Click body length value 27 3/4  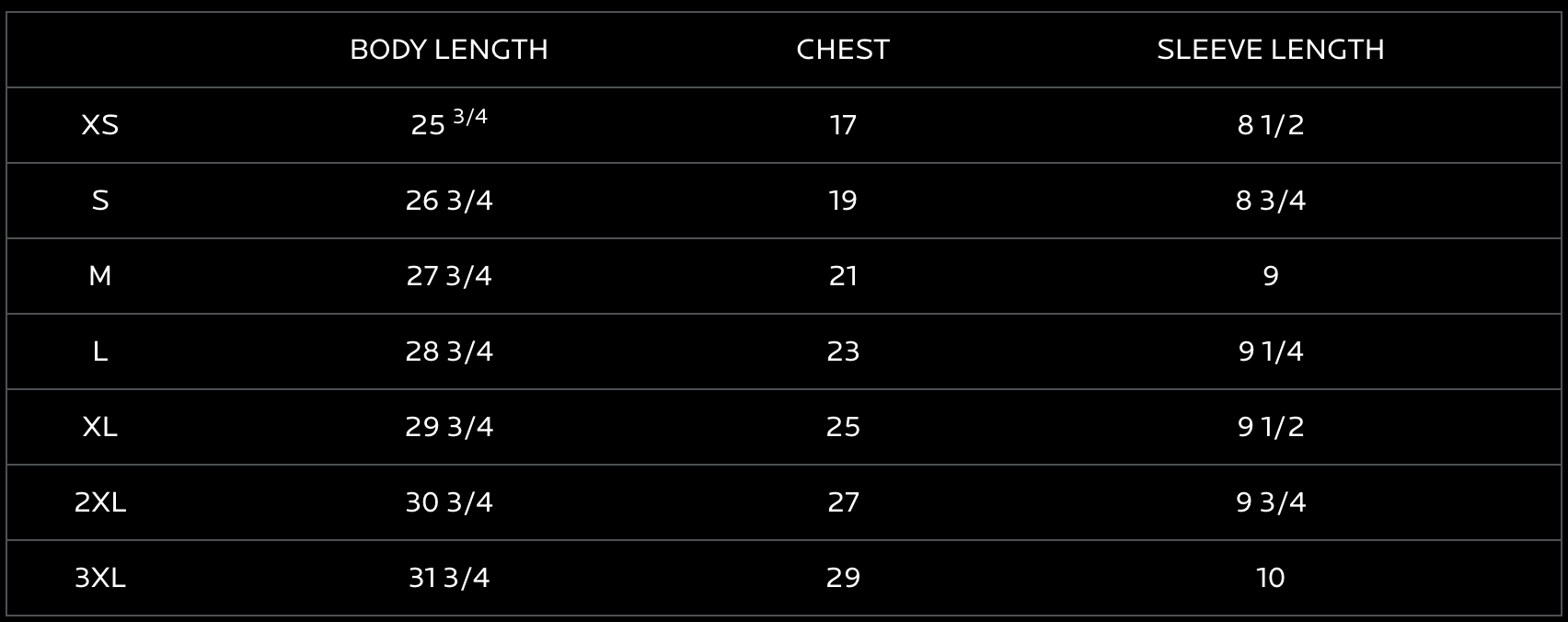pyautogui.click(x=448, y=276)
